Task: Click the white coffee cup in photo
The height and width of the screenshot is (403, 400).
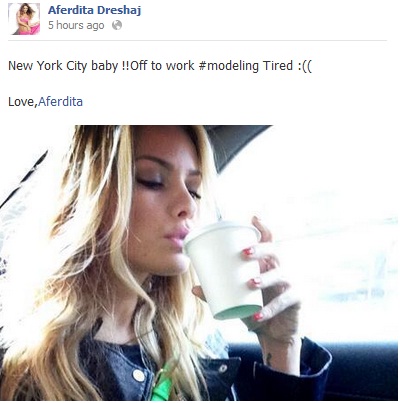Action: pos(223,270)
